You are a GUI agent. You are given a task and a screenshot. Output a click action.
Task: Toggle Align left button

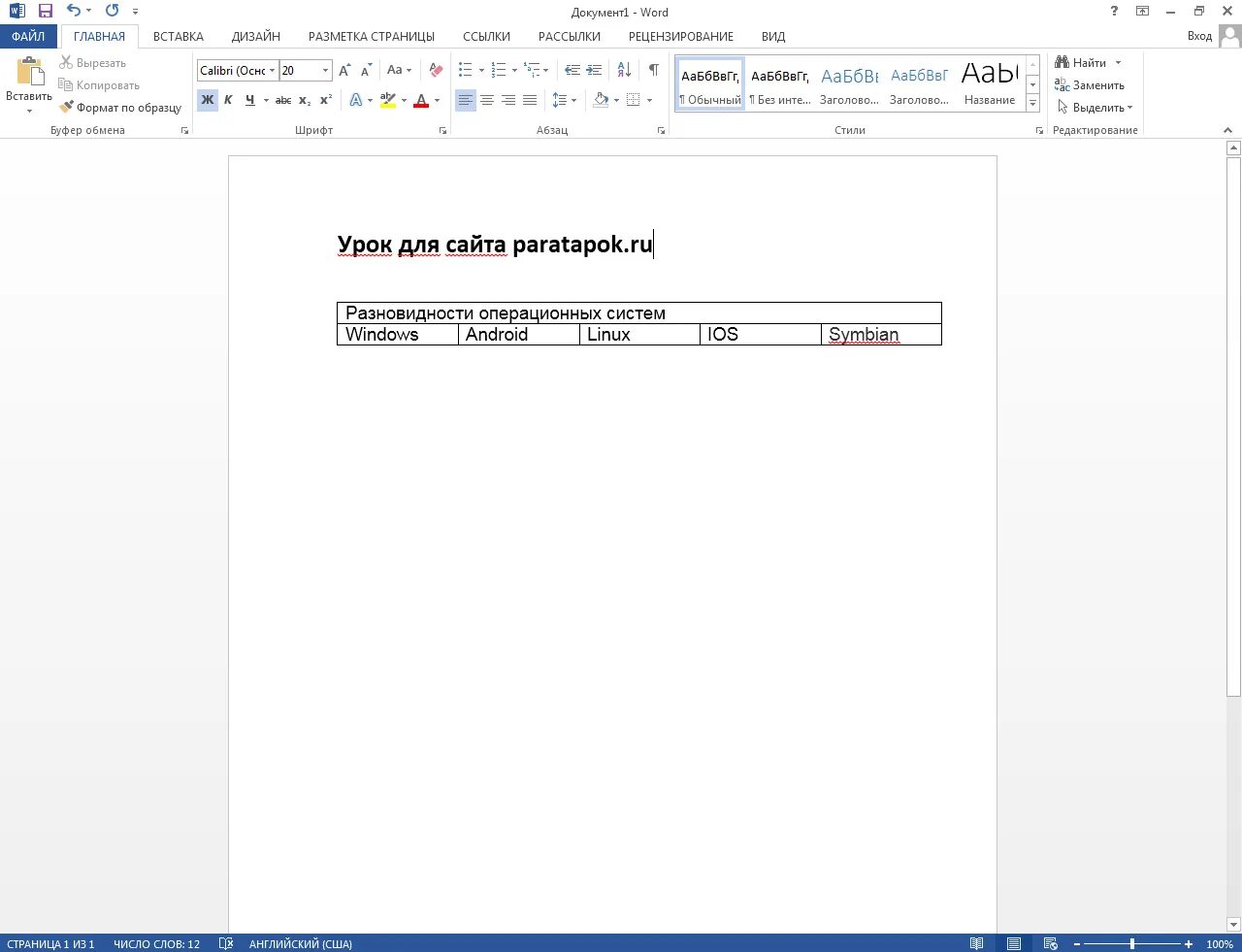[x=466, y=100]
